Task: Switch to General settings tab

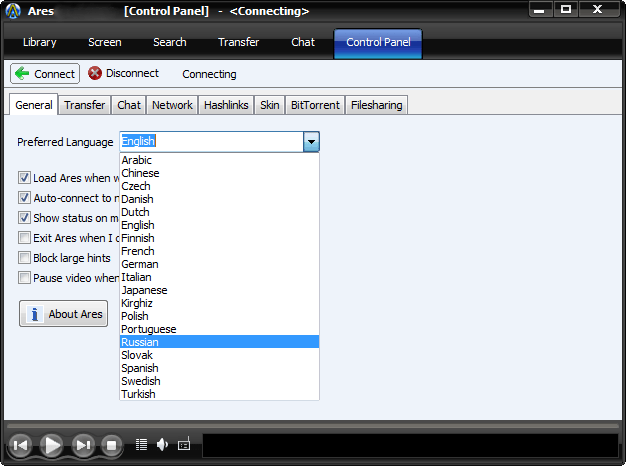Action: click(34, 105)
